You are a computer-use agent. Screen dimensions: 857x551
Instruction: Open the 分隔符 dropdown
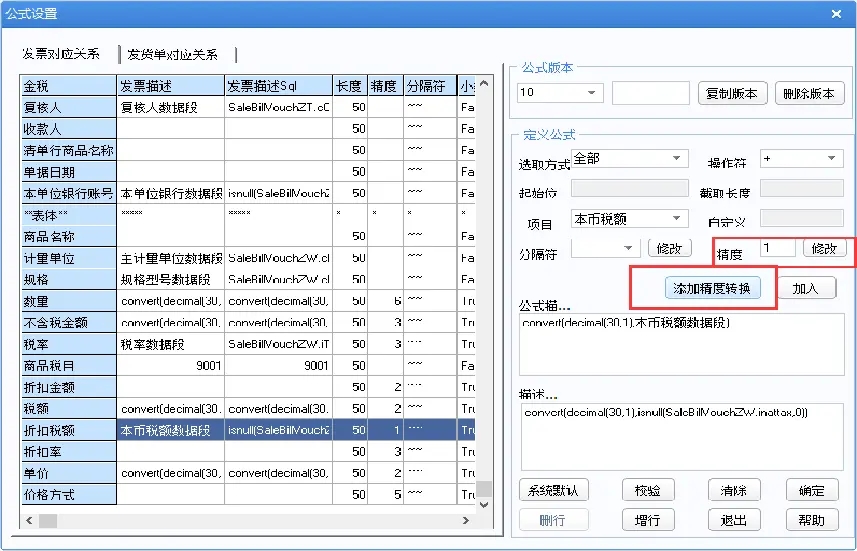(605, 248)
